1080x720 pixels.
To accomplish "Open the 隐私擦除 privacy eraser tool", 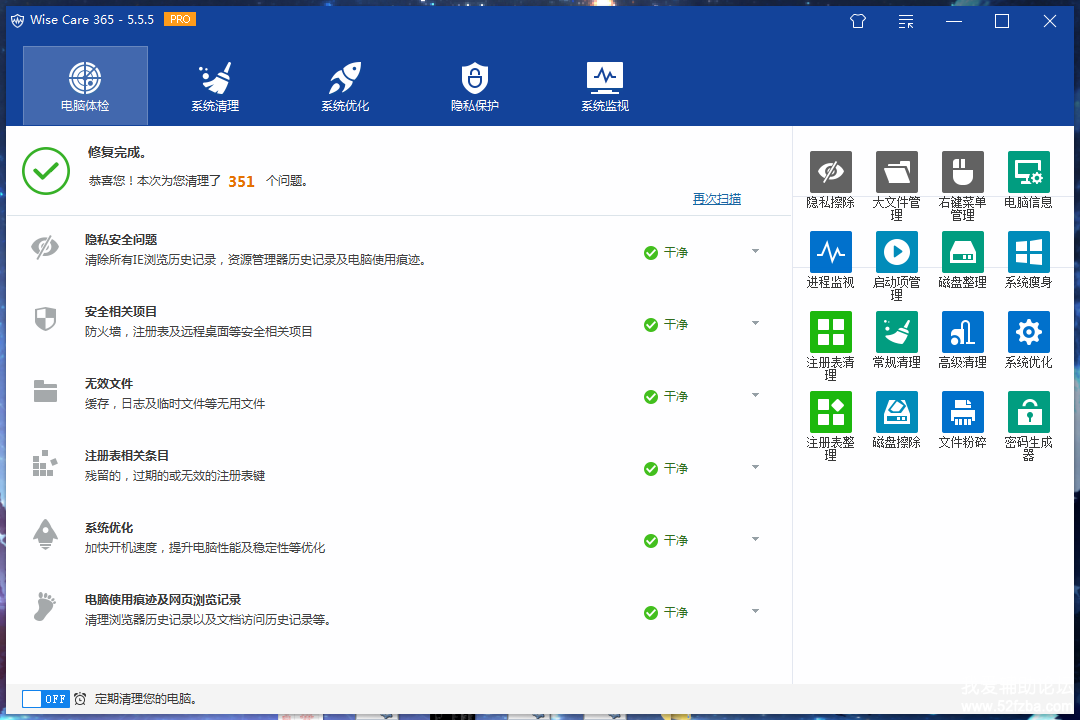I will 831,172.
